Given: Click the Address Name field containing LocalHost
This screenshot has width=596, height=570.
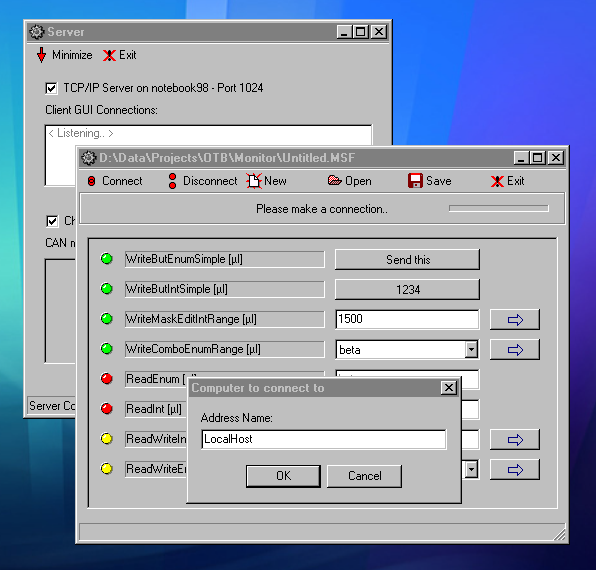Looking at the screenshot, I should (323, 439).
